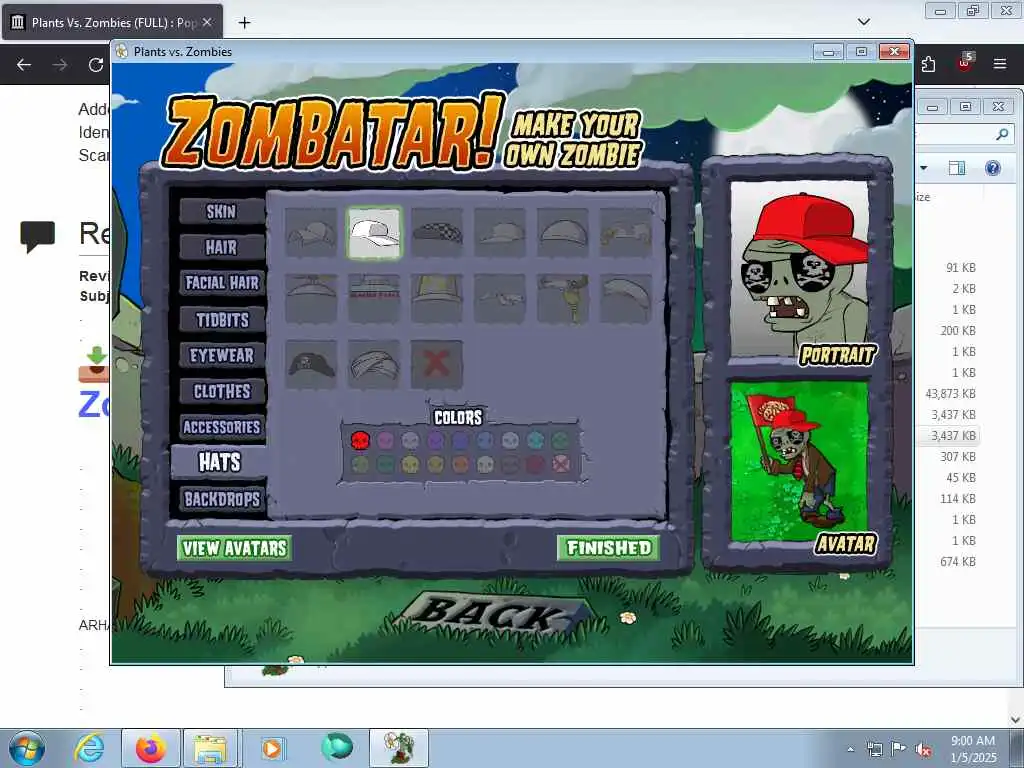Open the TIDBITS category
Screen dimensions: 1024x768
[221, 319]
